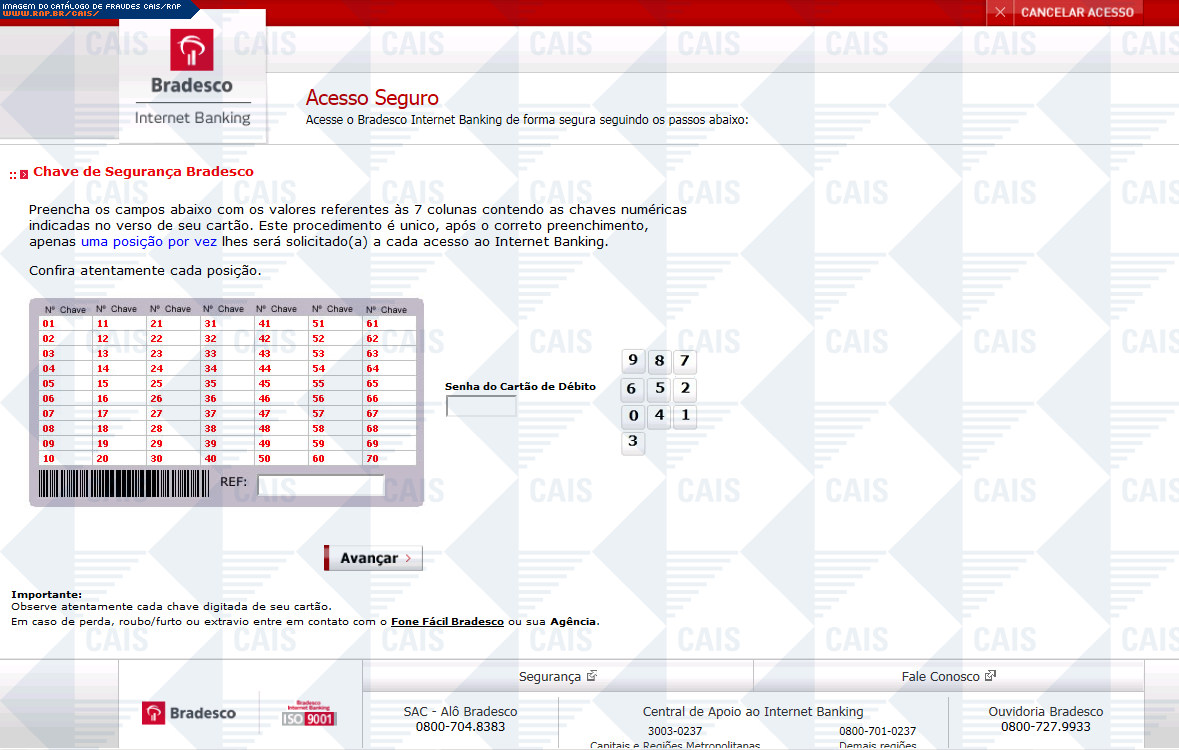Click the Bradesco Internet Banking logo

192,78
